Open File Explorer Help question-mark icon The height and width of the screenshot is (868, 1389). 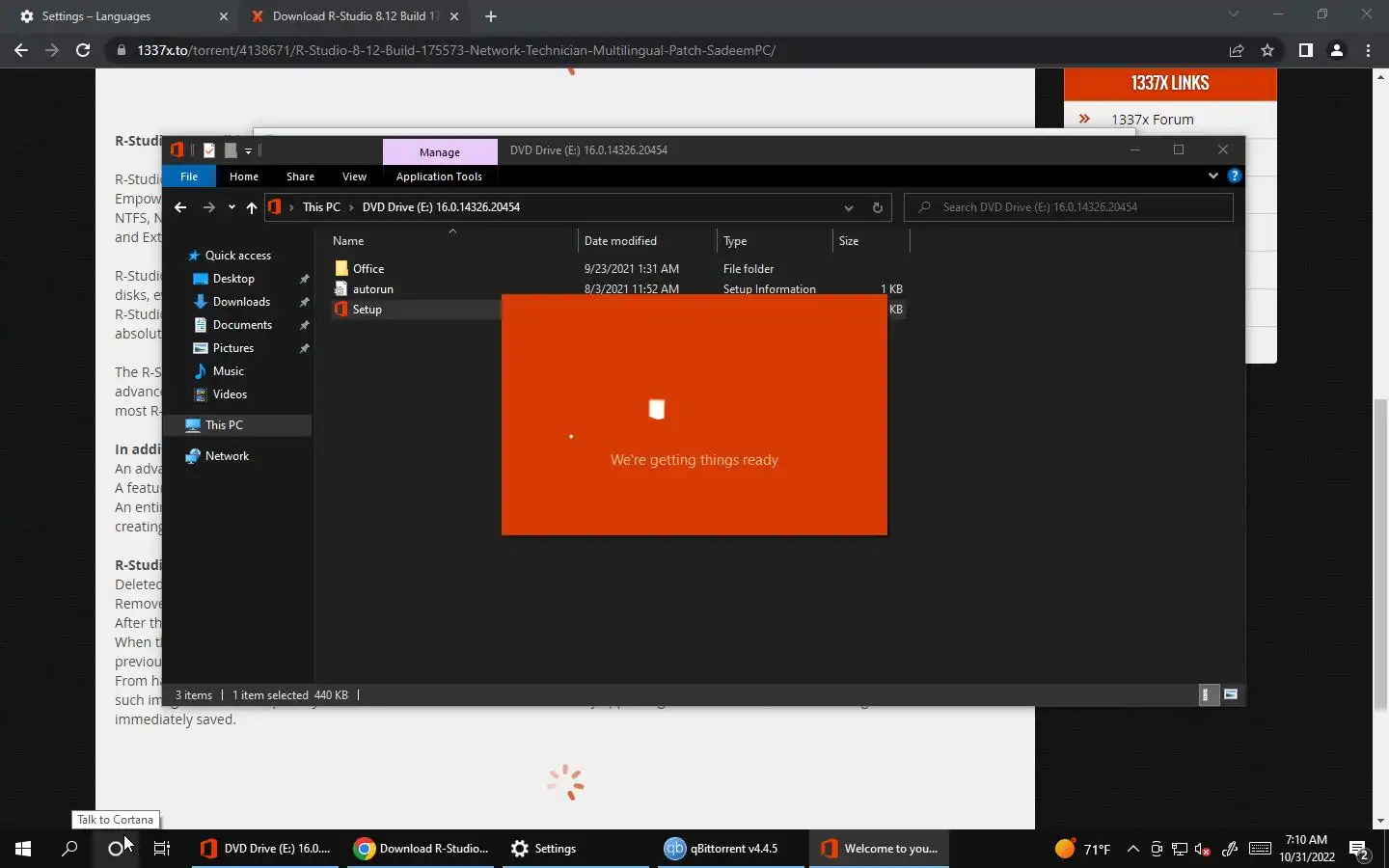[1235, 176]
